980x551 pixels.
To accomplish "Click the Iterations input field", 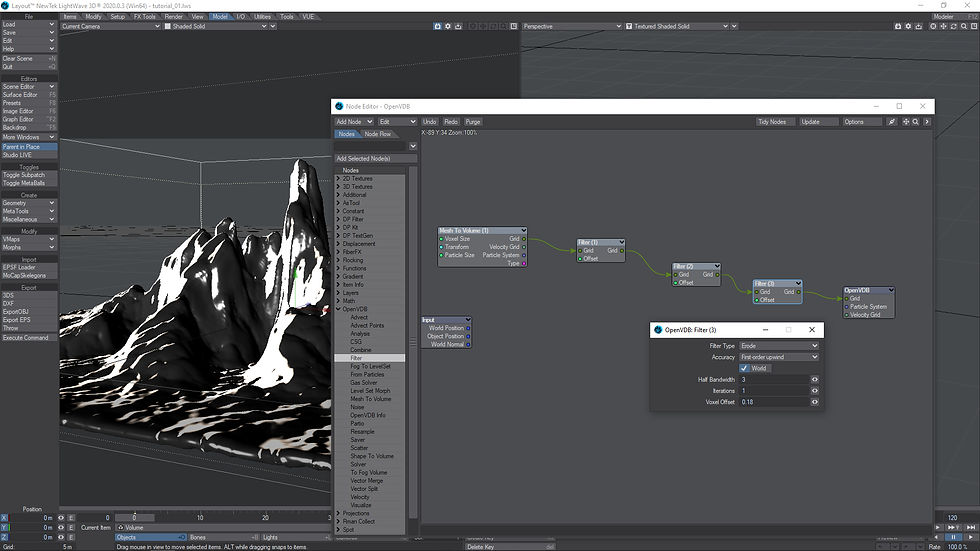I will tap(773, 391).
